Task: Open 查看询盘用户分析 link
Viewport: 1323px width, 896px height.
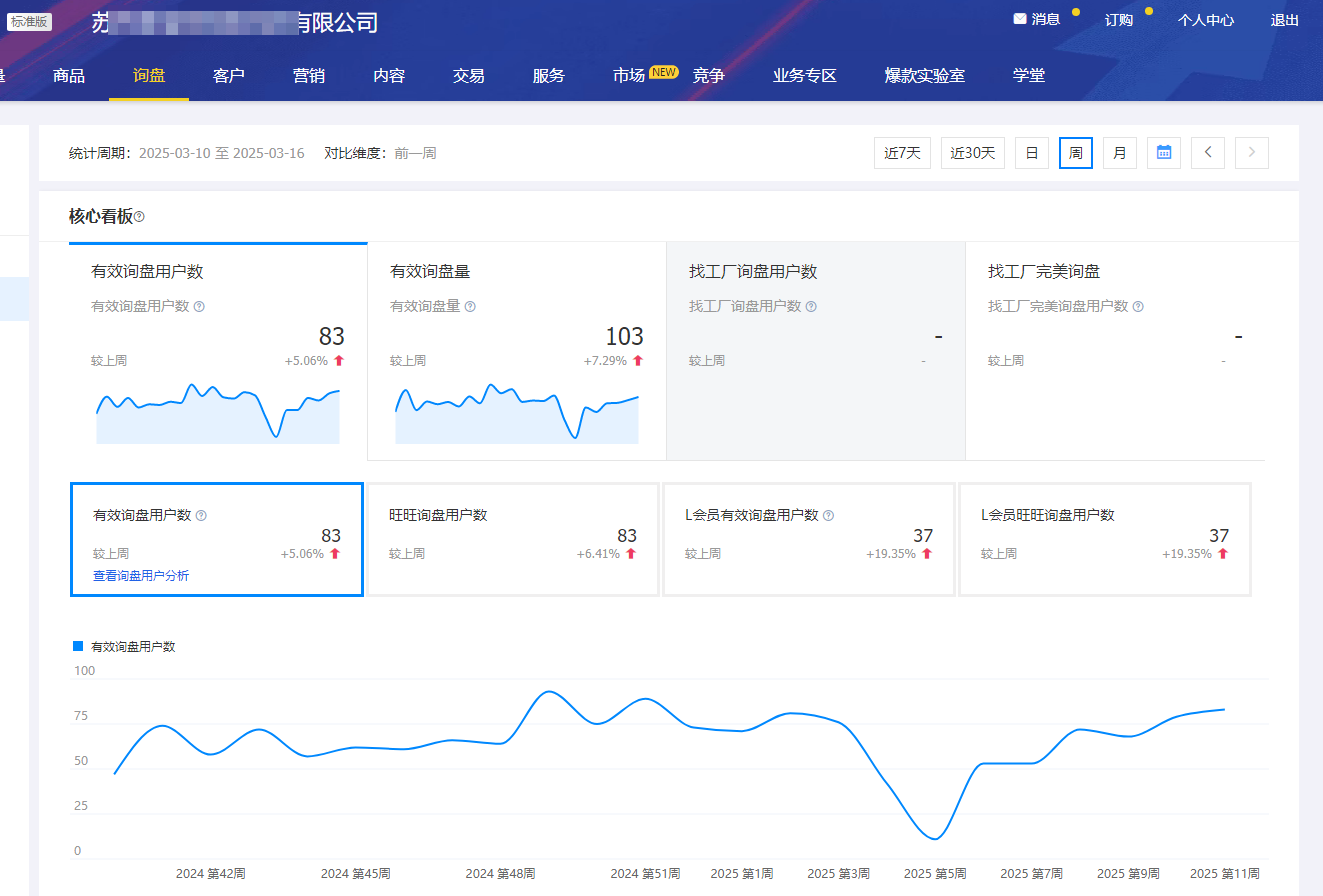Action: tap(141, 576)
